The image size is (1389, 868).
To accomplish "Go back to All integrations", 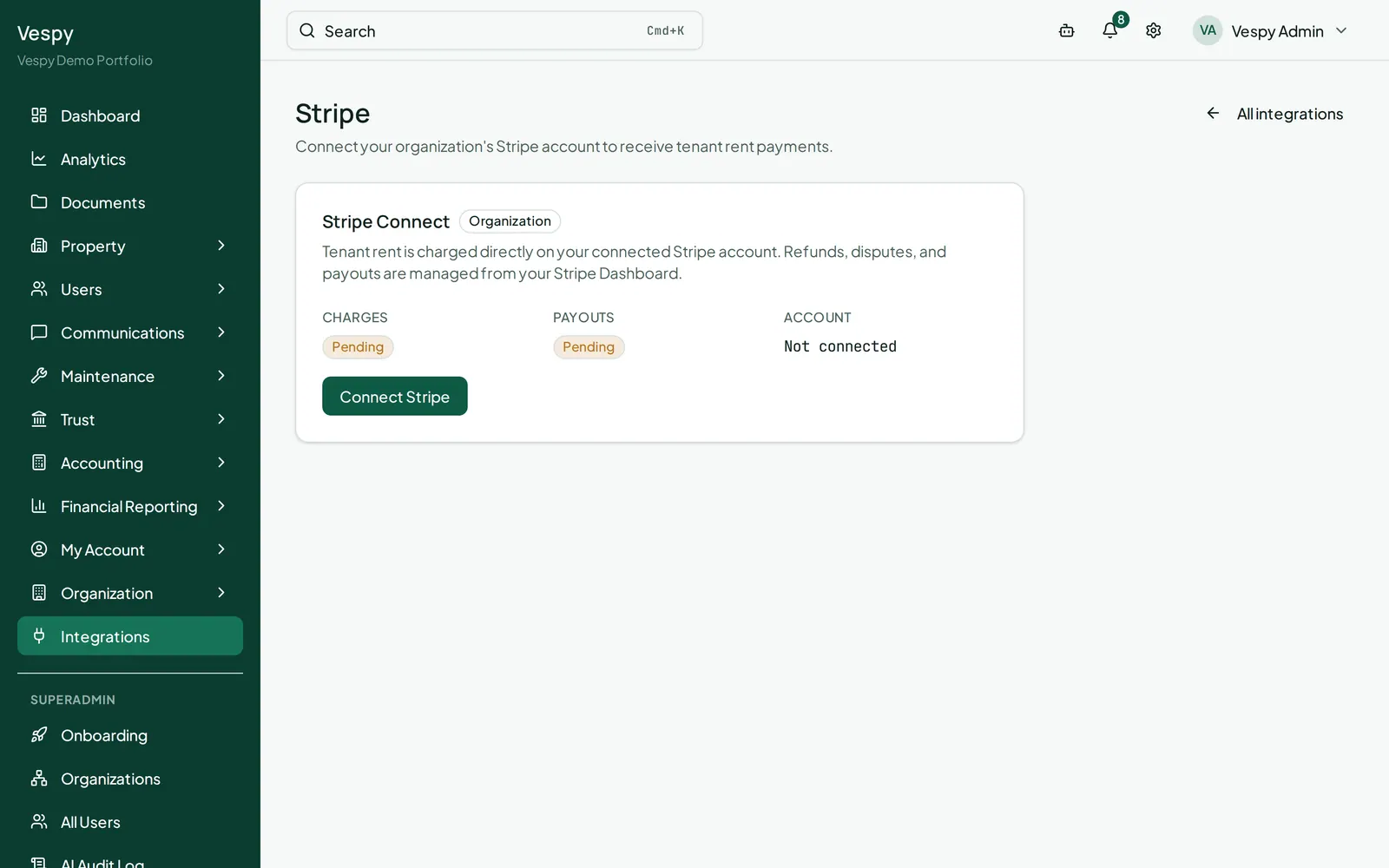I will pos(1274,114).
